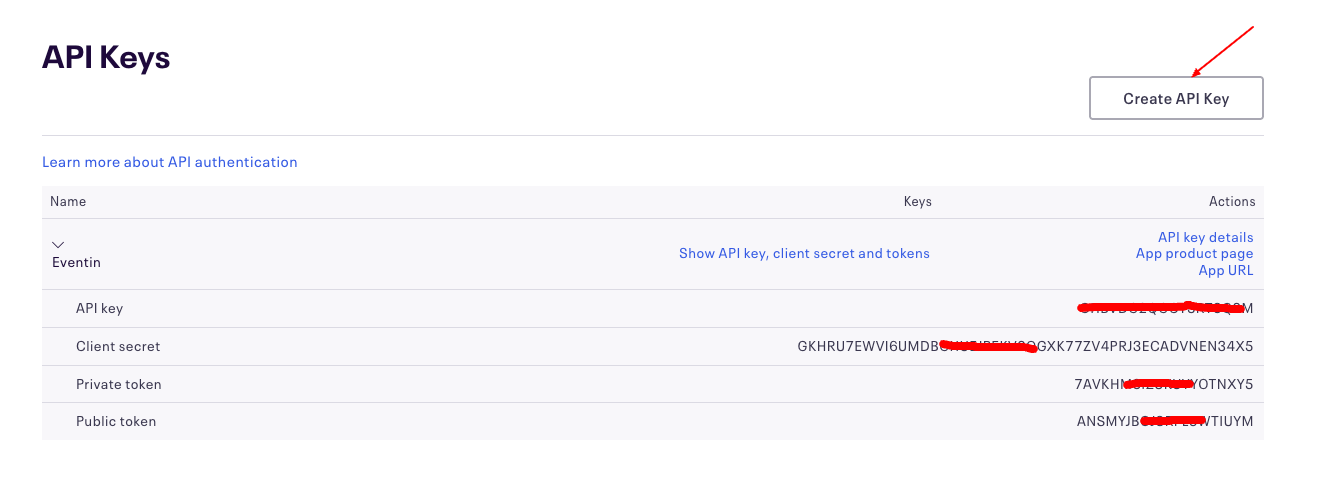The image size is (1334, 485).
Task: Collapse the Eventin row chevron
Action: click(x=58, y=244)
